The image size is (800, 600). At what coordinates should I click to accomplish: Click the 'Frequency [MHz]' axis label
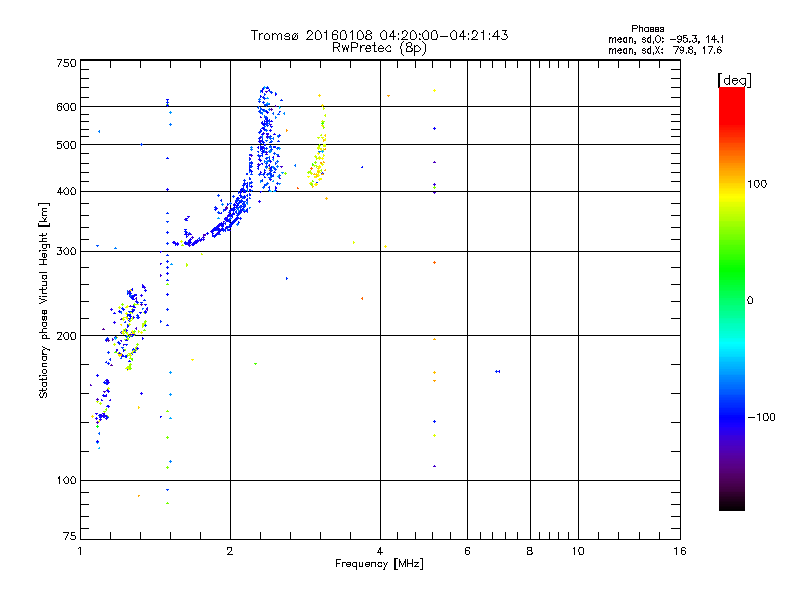point(379,564)
